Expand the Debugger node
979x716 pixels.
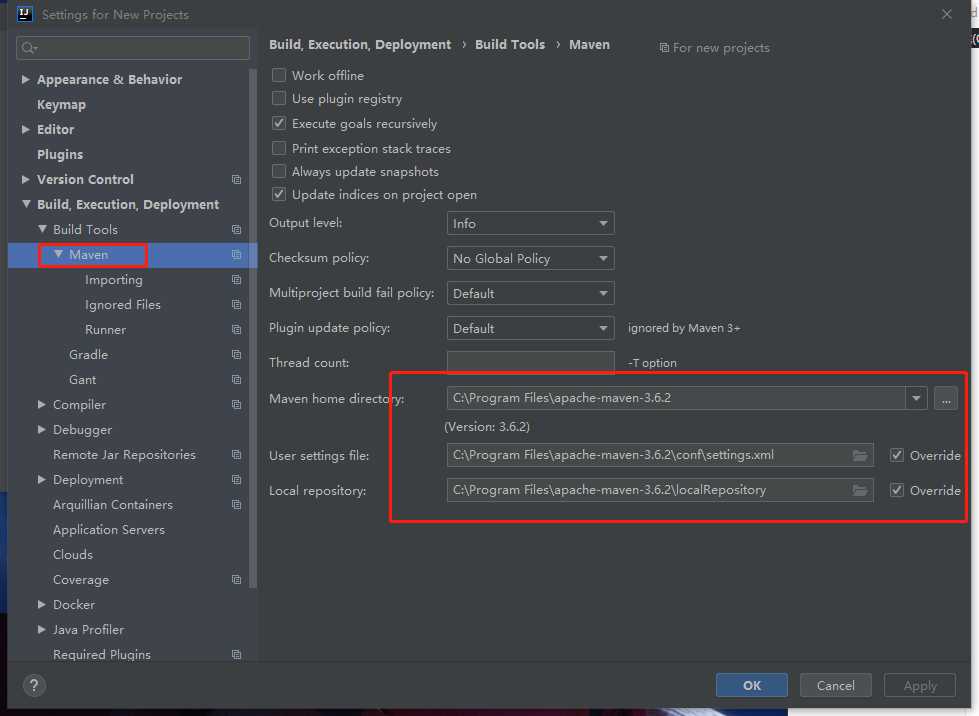(42, 429)
